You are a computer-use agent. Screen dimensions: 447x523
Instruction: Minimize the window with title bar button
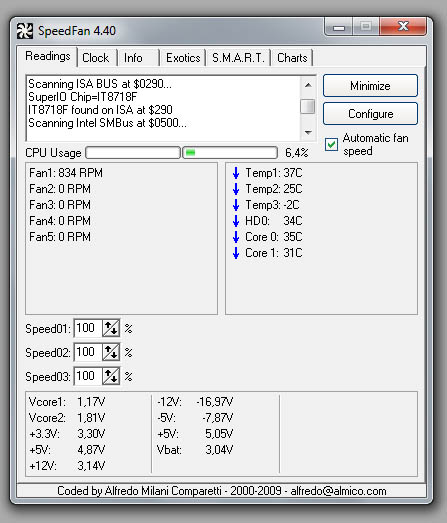point(339,26)
